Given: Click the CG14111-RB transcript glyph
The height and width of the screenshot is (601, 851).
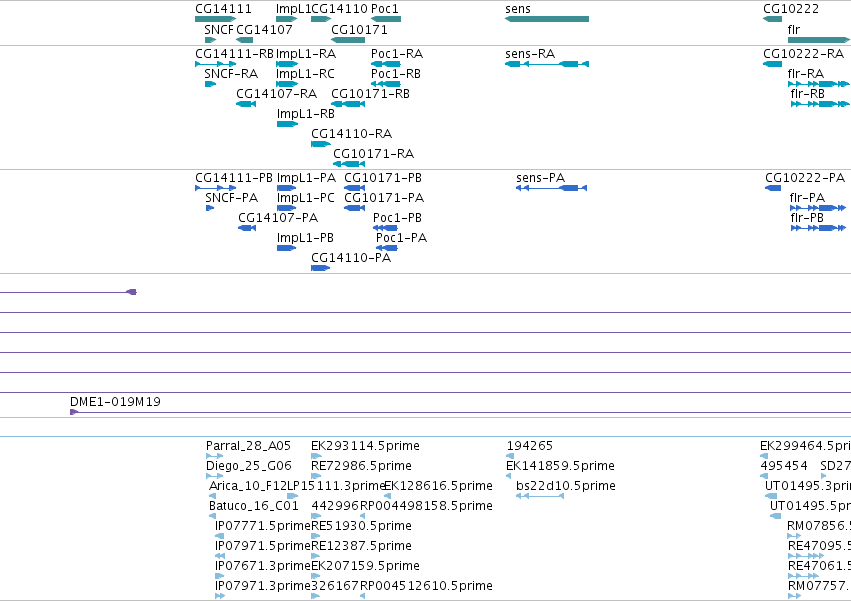Looking at the screenshot, I should 215,64.
